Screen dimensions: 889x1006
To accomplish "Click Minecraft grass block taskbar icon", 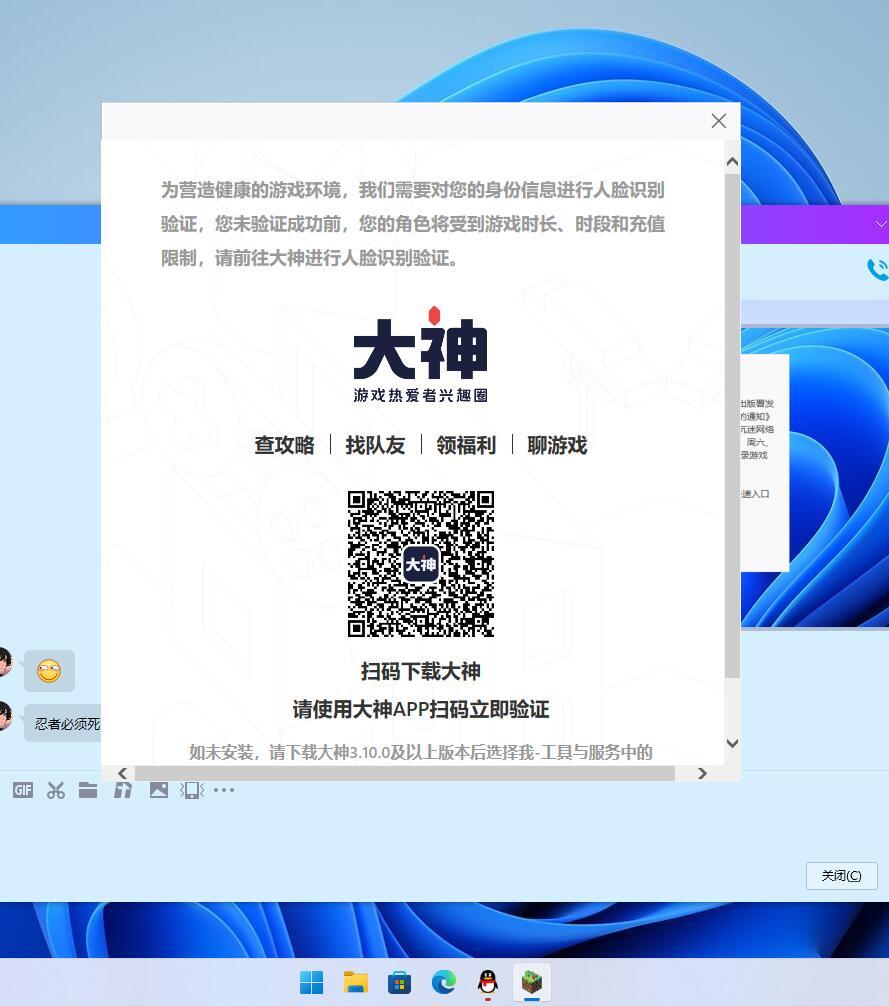I will 532,982.
